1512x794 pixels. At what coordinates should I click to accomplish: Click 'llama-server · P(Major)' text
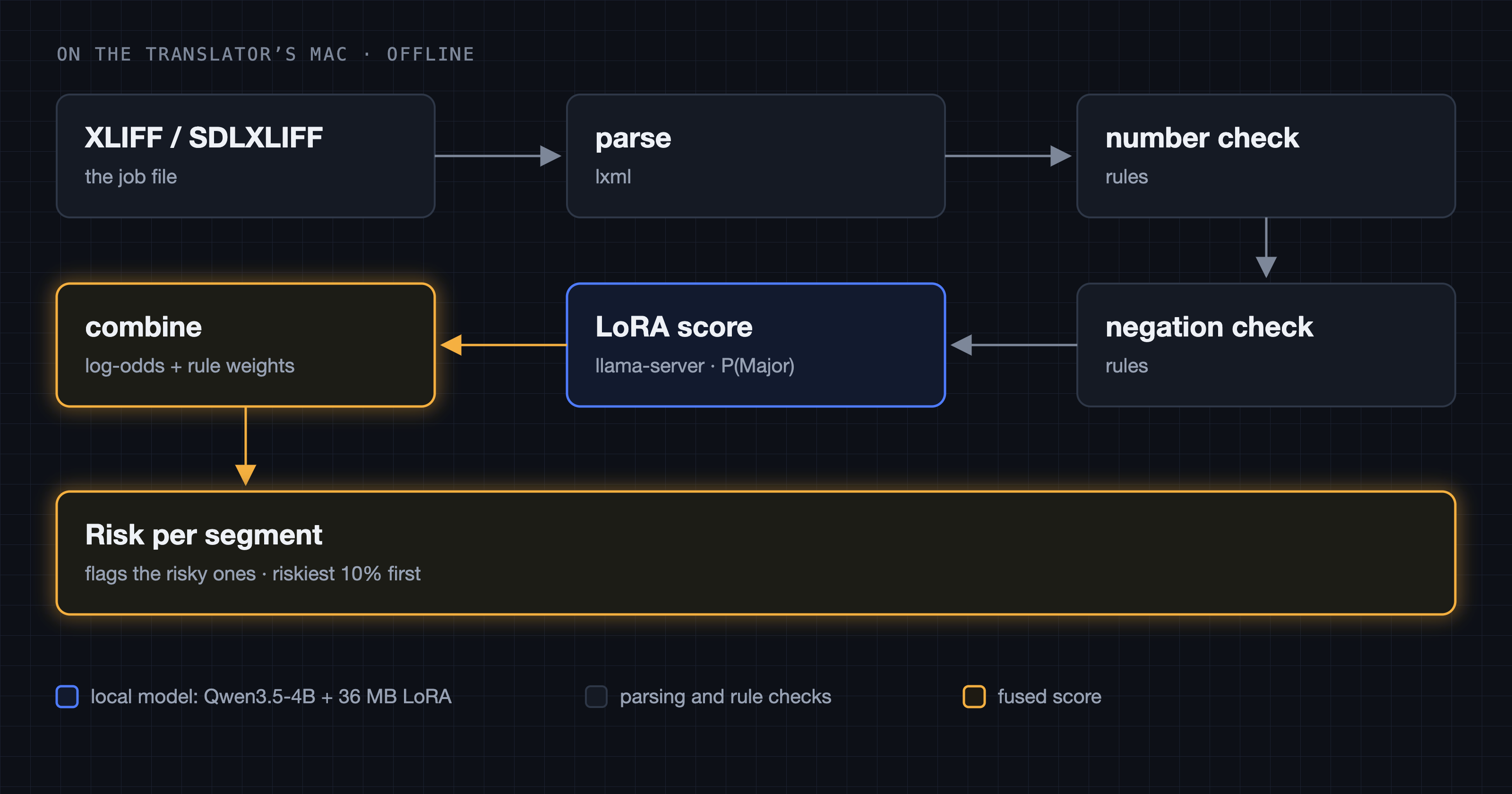pyautogui.click(x=695, y=366)
